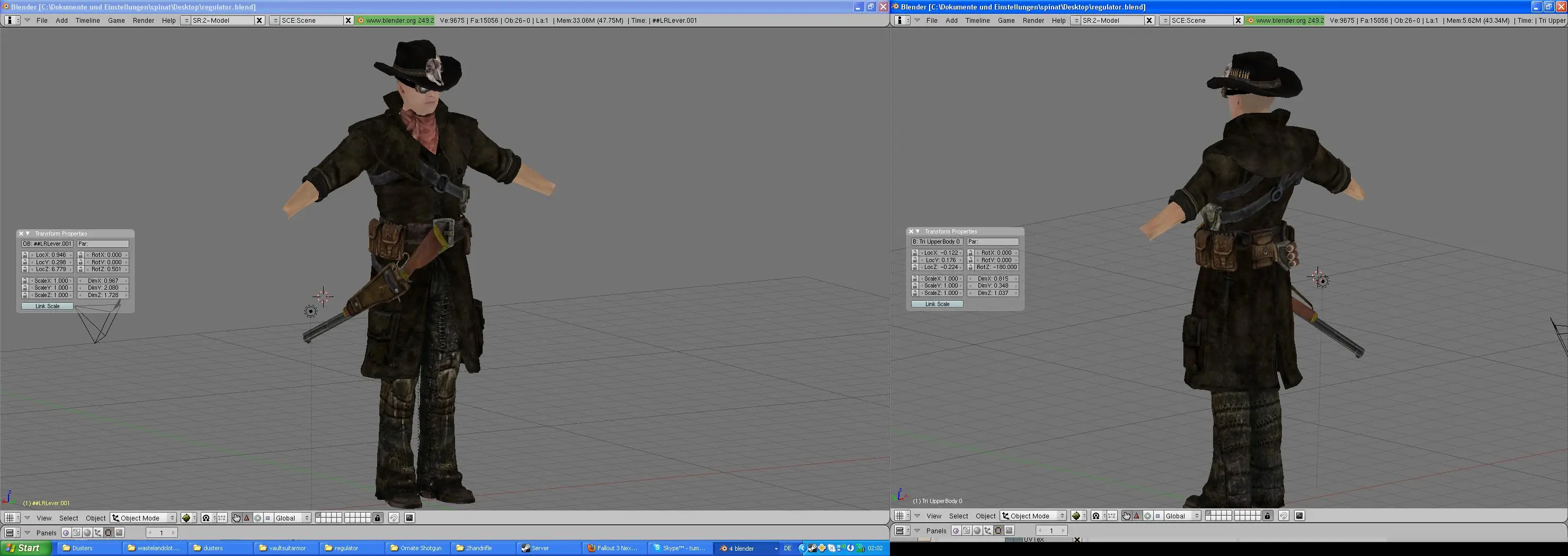Click the DimZ 1.037 field in right panel
Image resolution: width=1568 pixels, height=556 pixels.
993,293
